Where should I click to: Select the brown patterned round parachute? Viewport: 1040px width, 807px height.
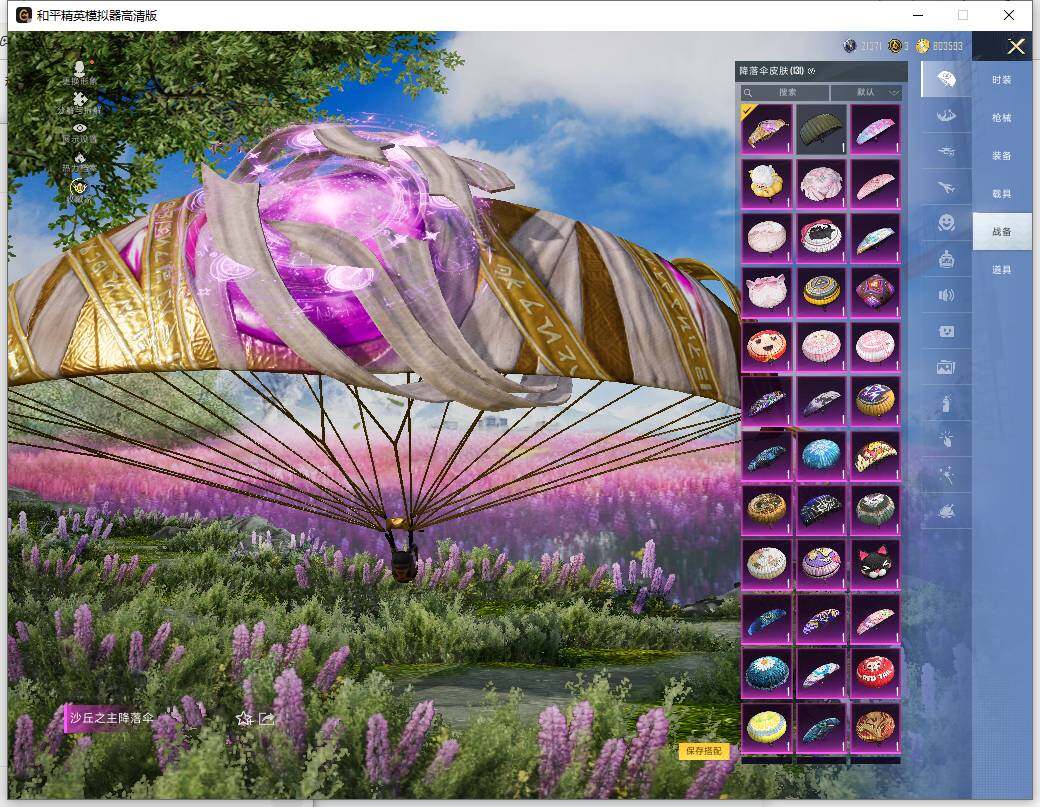[876, 728]
